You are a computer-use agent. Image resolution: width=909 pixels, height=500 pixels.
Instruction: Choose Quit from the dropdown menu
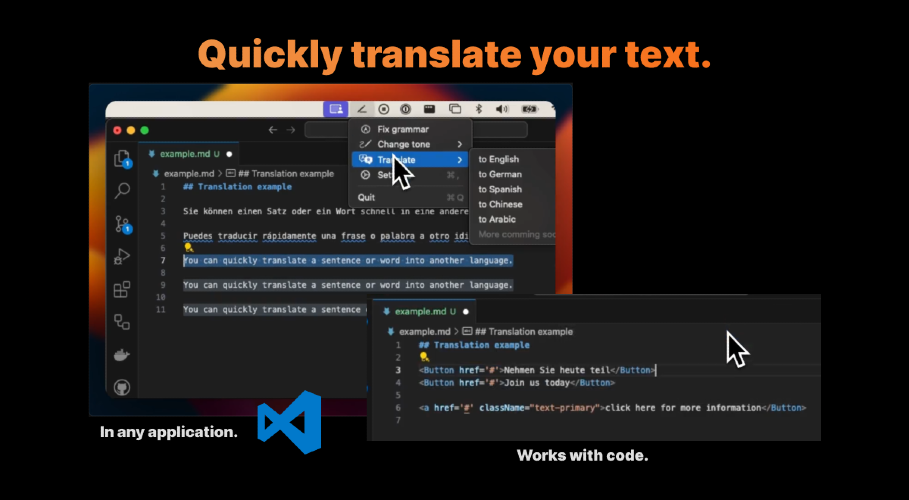pyautogui.click(x=410, y=197)
